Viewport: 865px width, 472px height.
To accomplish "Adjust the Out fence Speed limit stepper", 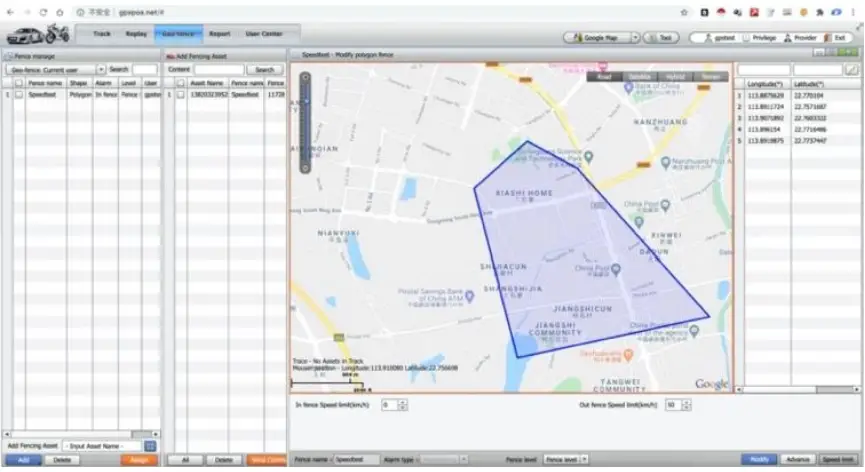I will click(x=686, y=405).
